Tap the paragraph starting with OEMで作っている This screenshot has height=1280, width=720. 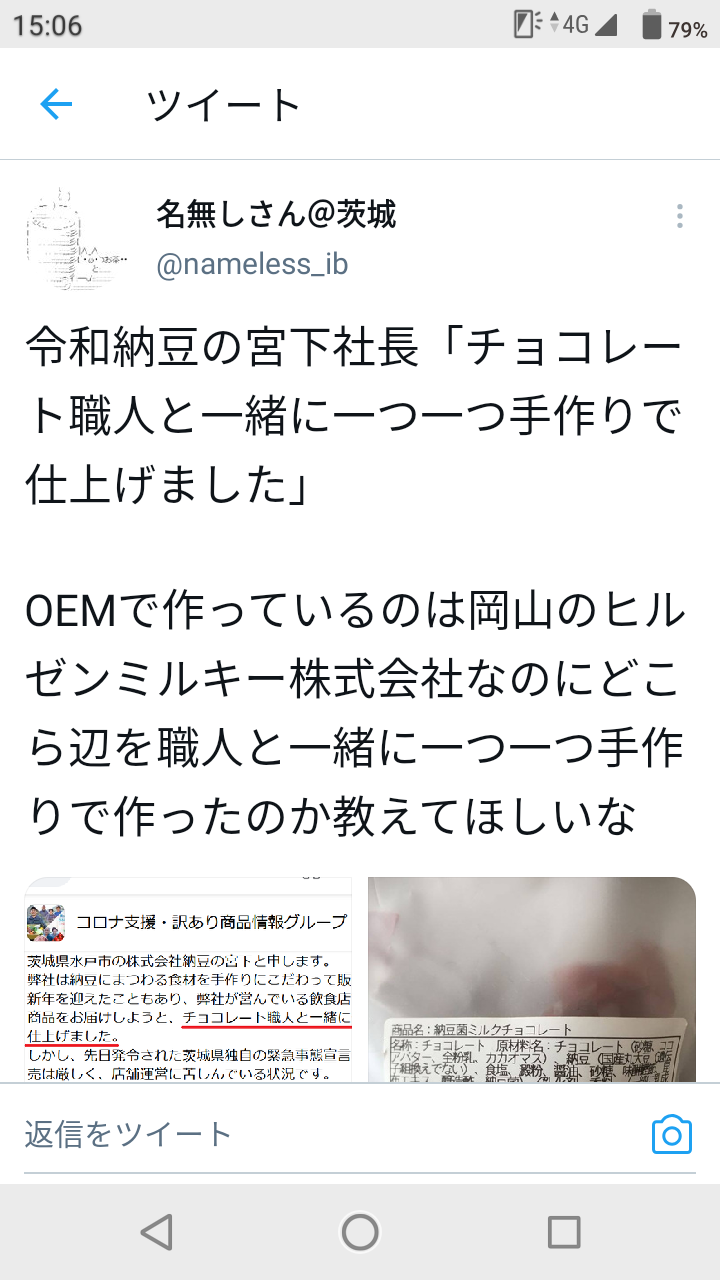click(354, 714)
